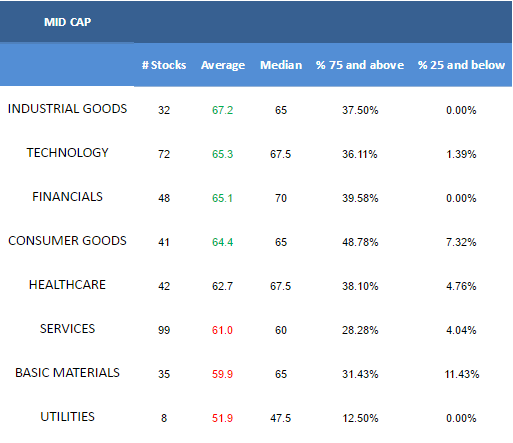Click the HEALTHCARE sector label
Screen dimensions: 513x443
pyautogui.click(x=67, y=285)
